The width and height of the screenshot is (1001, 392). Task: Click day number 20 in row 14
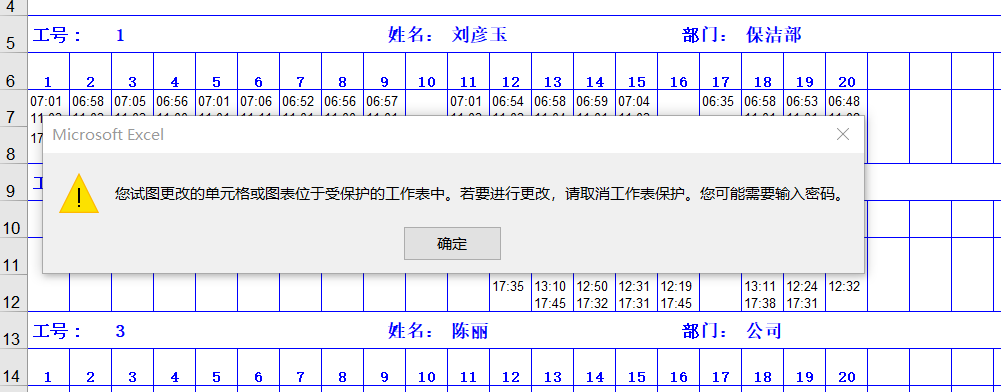847,377
